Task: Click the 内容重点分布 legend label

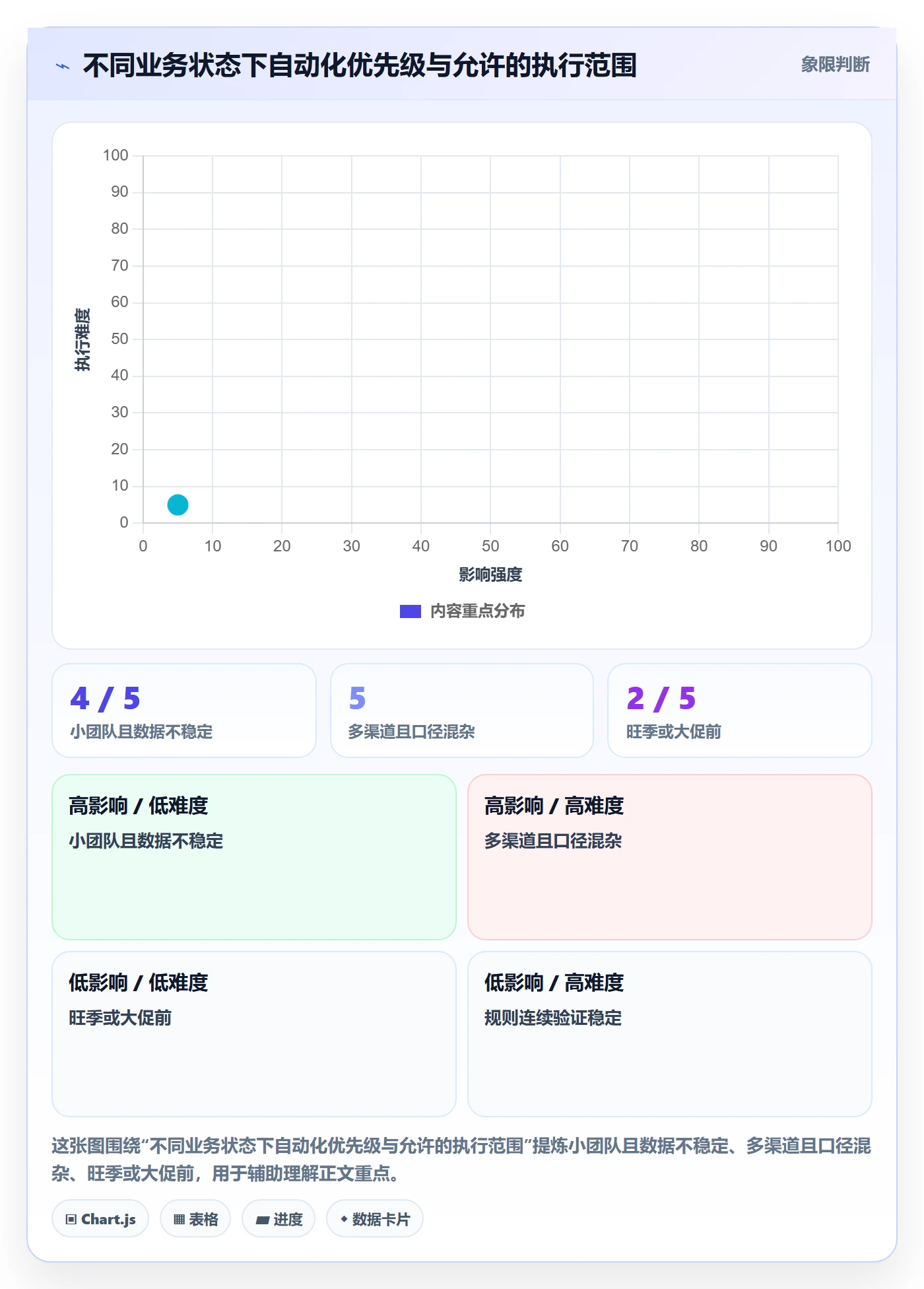Action: click(477, 611)
